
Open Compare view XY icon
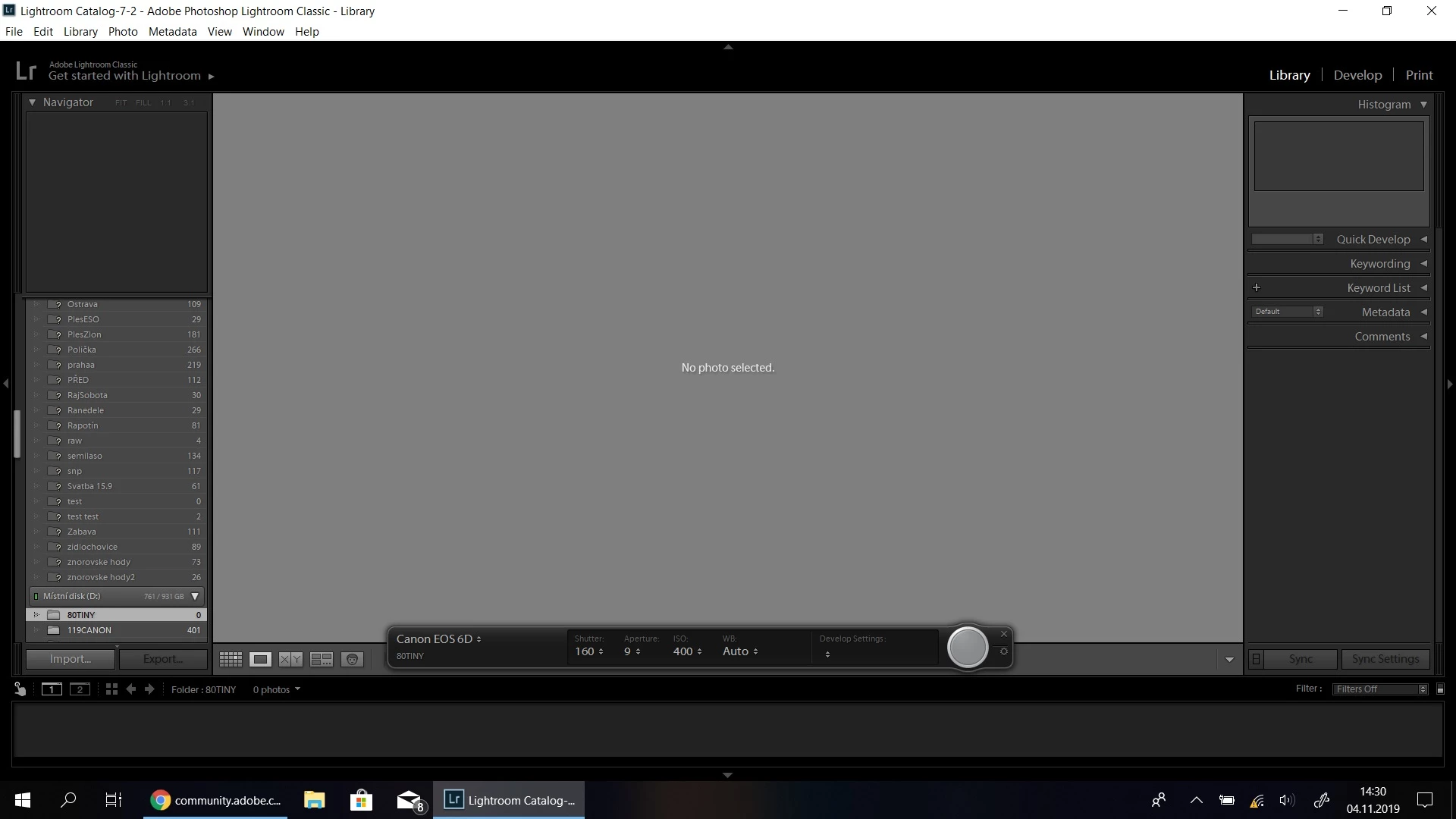click(x=290, y=660)
